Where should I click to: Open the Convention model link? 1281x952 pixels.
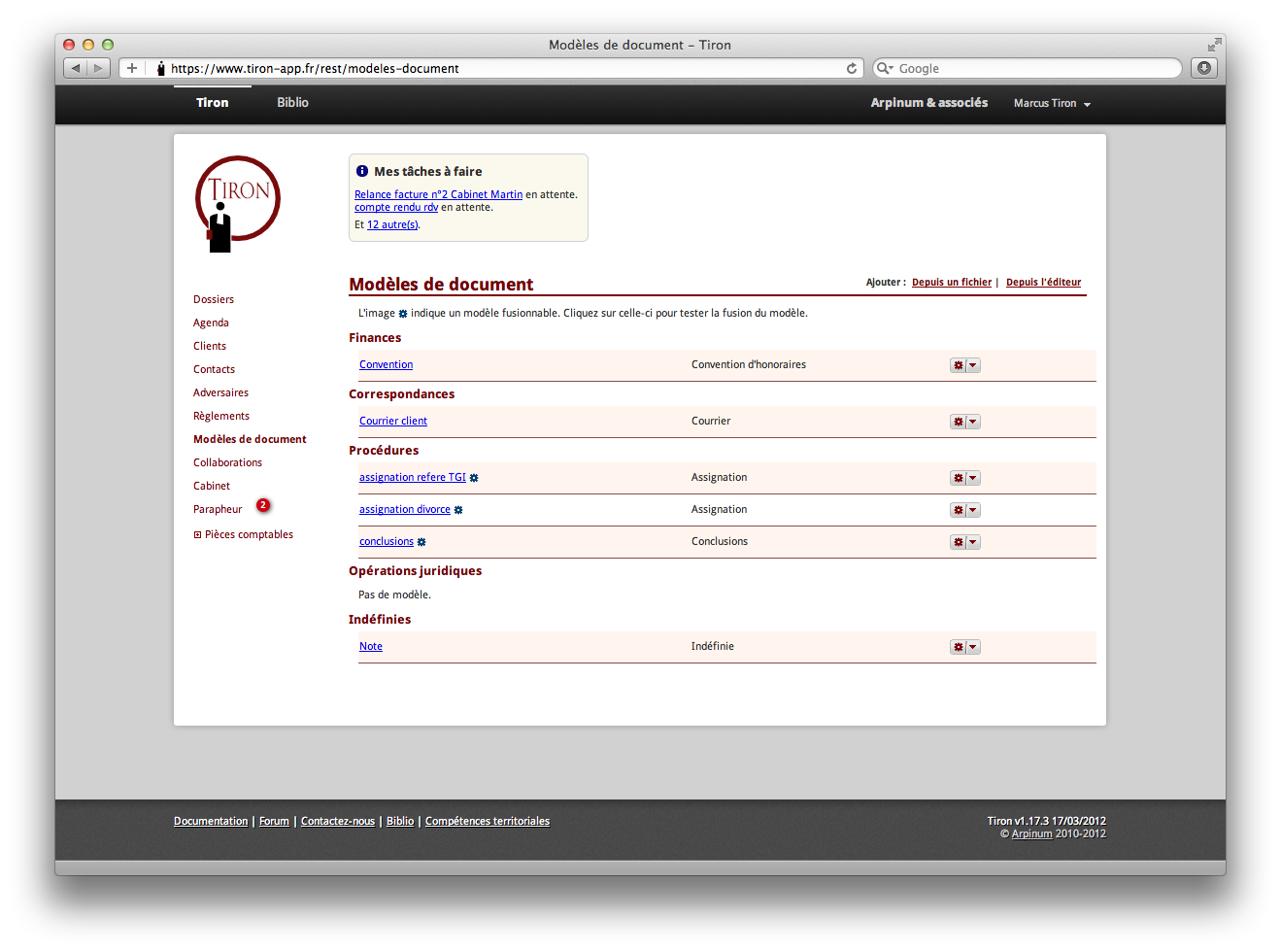(x=386, y=365)
